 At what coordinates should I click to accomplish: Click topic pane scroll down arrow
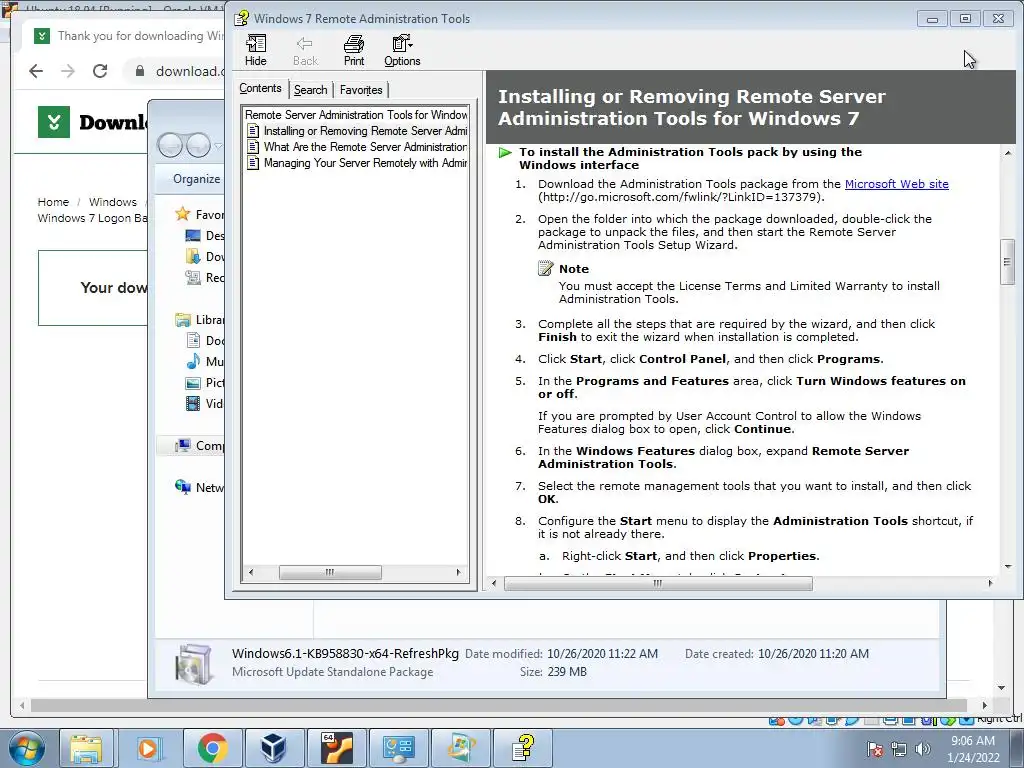coord(1007,567)
